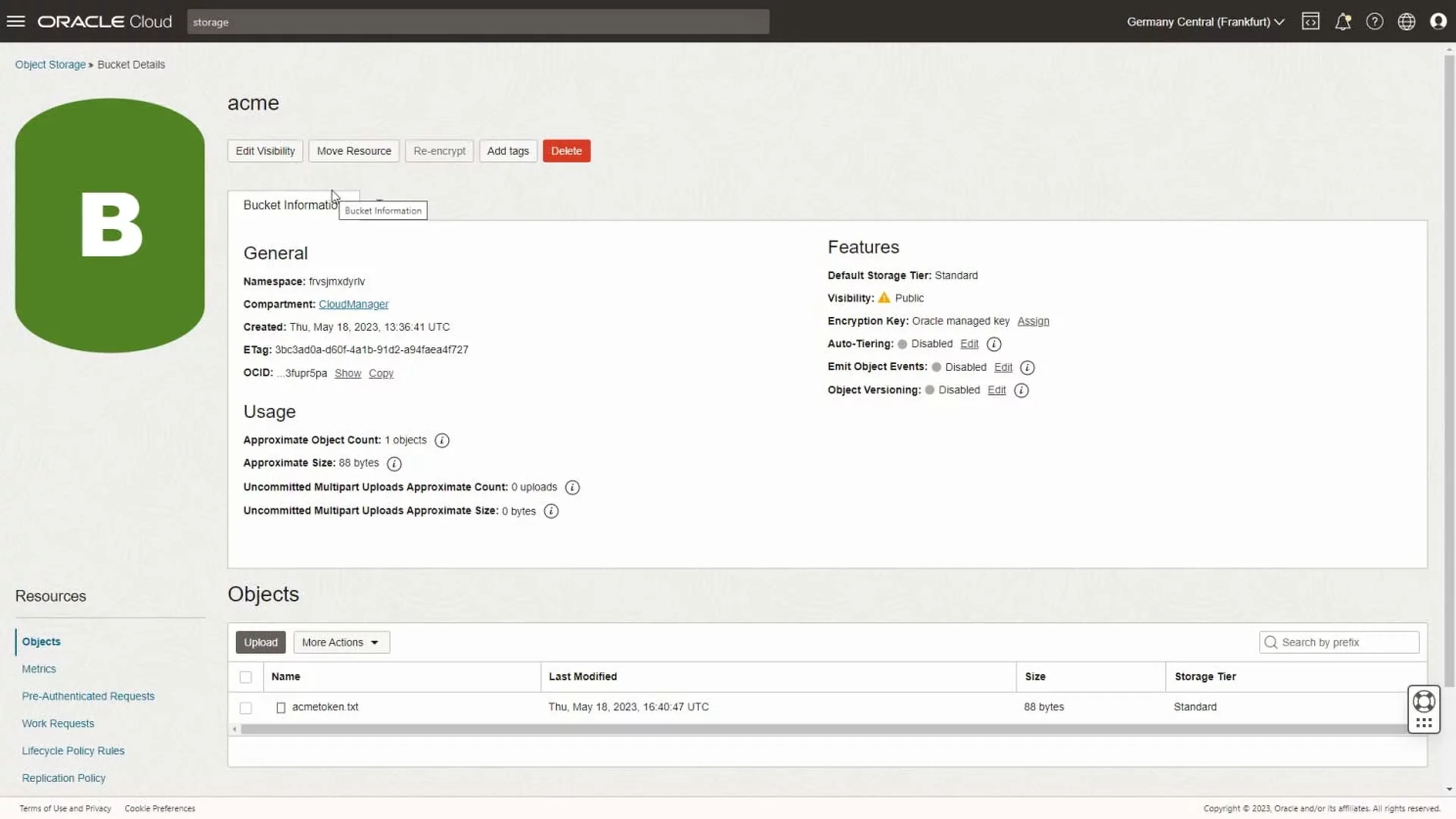The height and width of the screenshot is (819, 1456).
Task: Click the namespace value frvsjmxdyrlv
Action: click(337, 281)
